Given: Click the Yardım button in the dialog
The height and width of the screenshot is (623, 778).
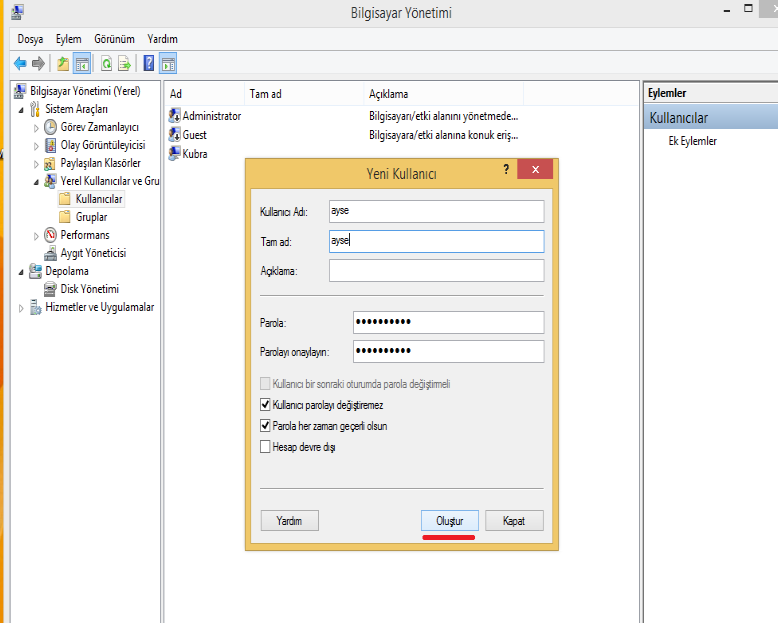Looking at the screenshot, I should pos(289,521).
